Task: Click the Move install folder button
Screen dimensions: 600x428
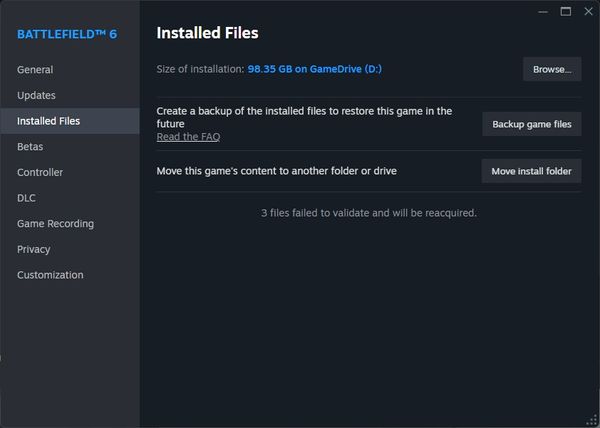Action: pyautogui.click(x=531, y=172)
